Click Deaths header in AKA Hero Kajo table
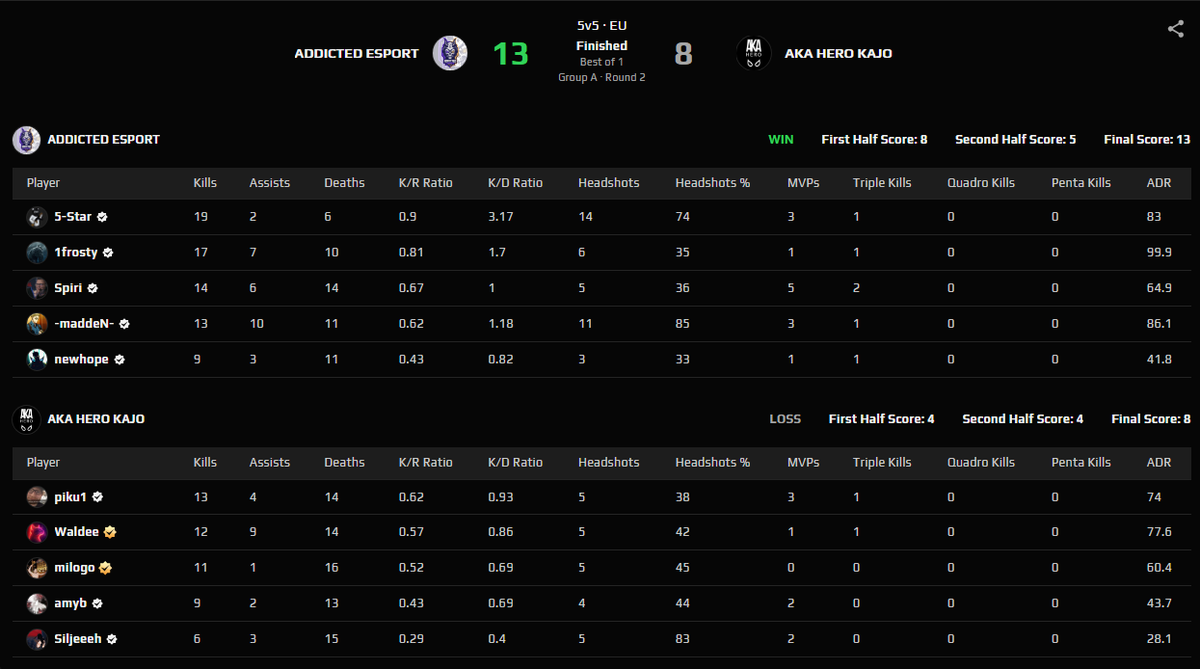Viewport: 1200px width, 669px height. 344,462
